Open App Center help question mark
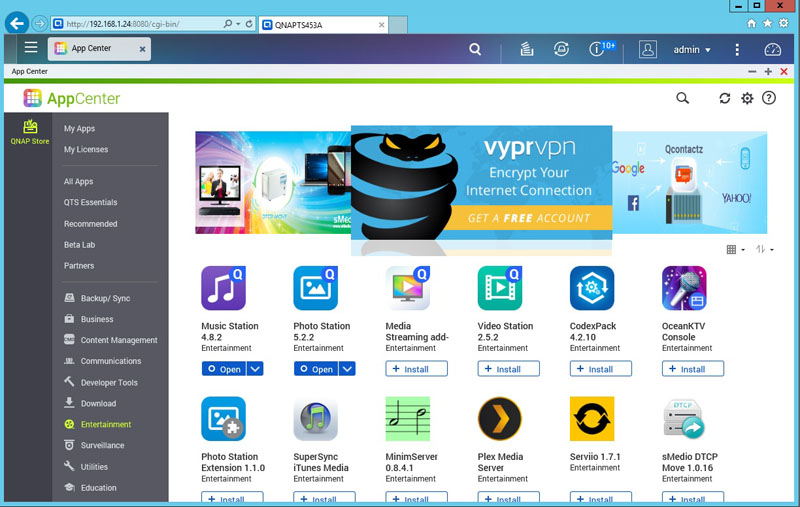This screenshot has width=800, height=507. click(x=769, y=98)
